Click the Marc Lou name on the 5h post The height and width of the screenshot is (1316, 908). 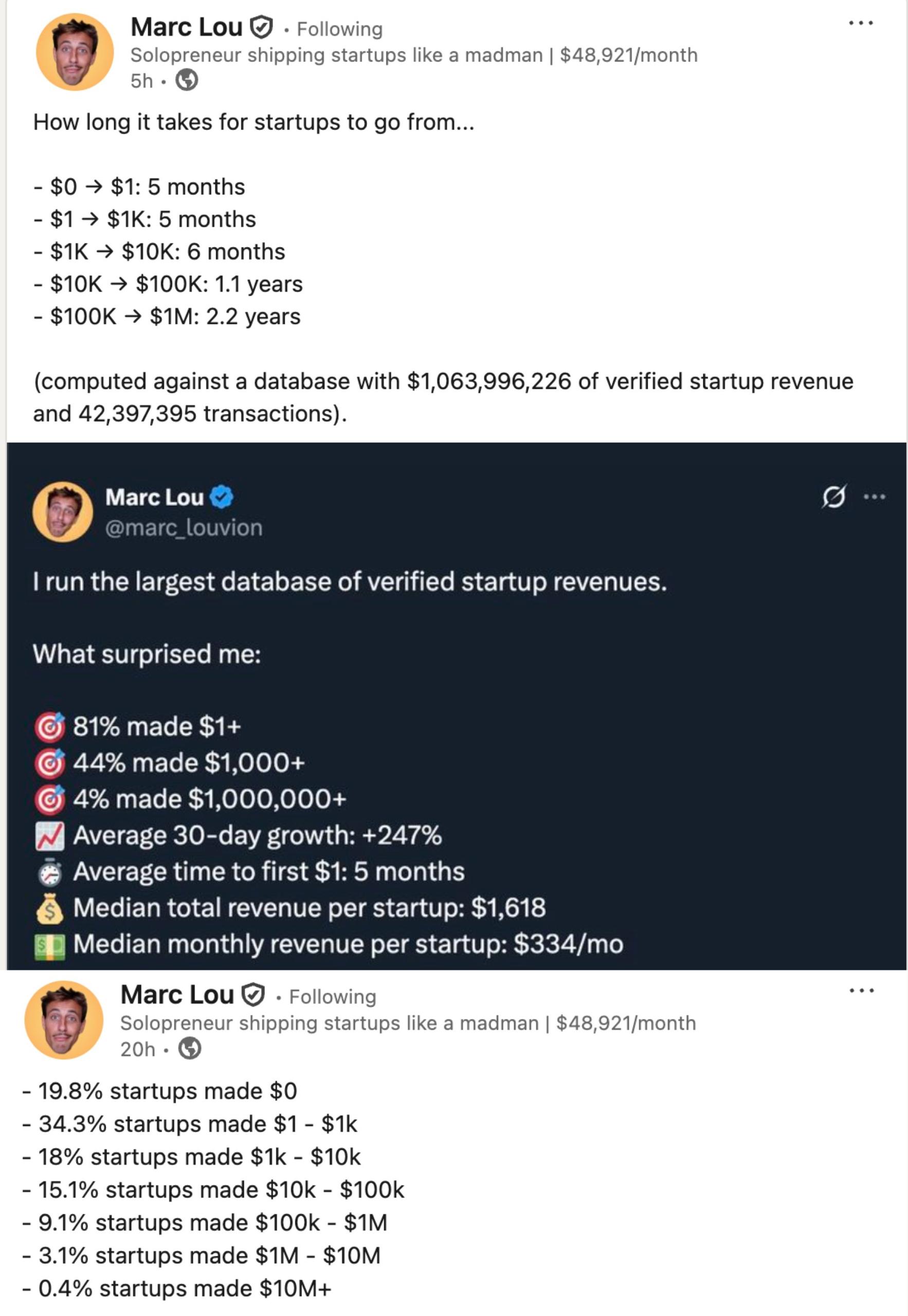[x=187, y=27]
